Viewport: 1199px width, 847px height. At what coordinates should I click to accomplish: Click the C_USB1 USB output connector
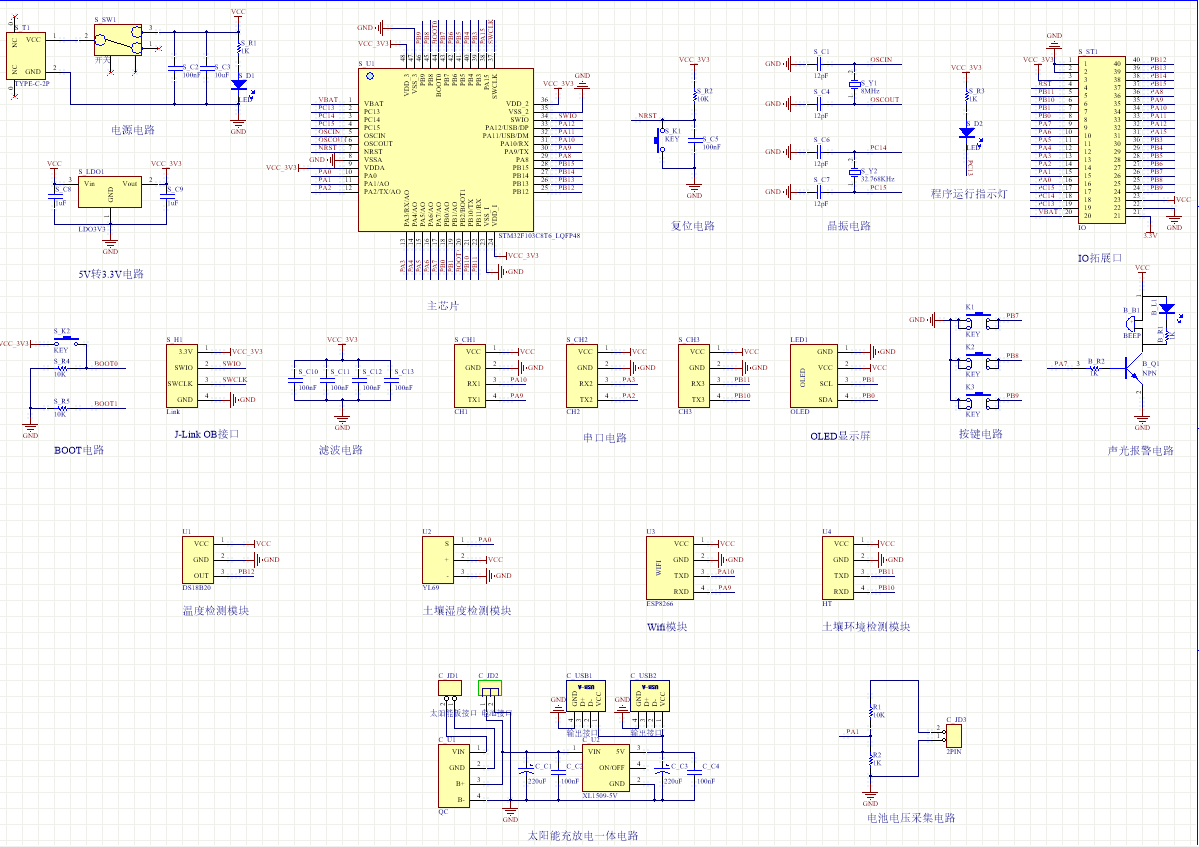[587, 696]
